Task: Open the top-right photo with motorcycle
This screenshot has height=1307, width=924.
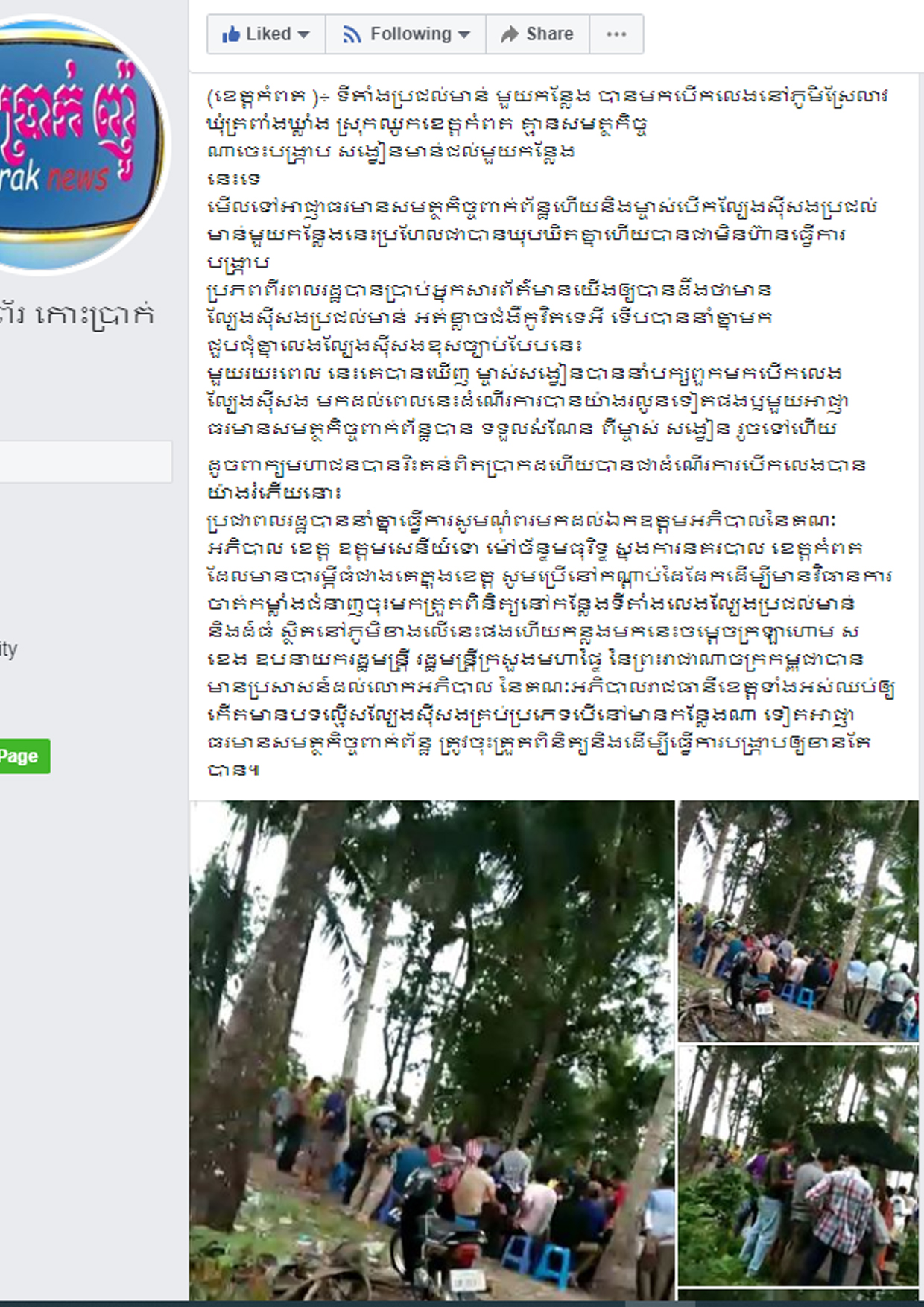Action: pos(798,921)
